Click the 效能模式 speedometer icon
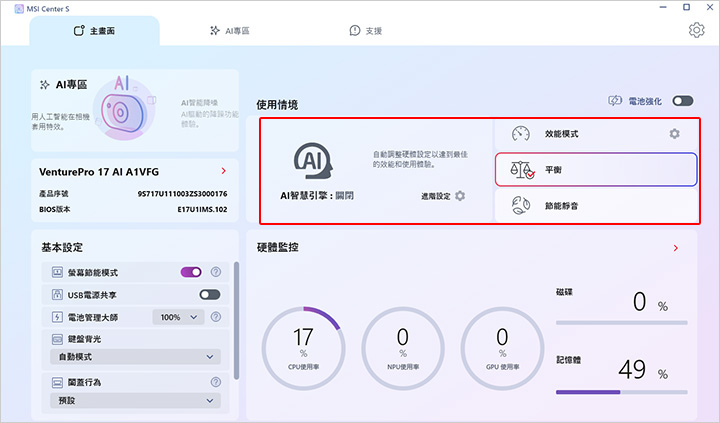Image resolution: width=720 pixels, height=423 pixels. [521, 134]
